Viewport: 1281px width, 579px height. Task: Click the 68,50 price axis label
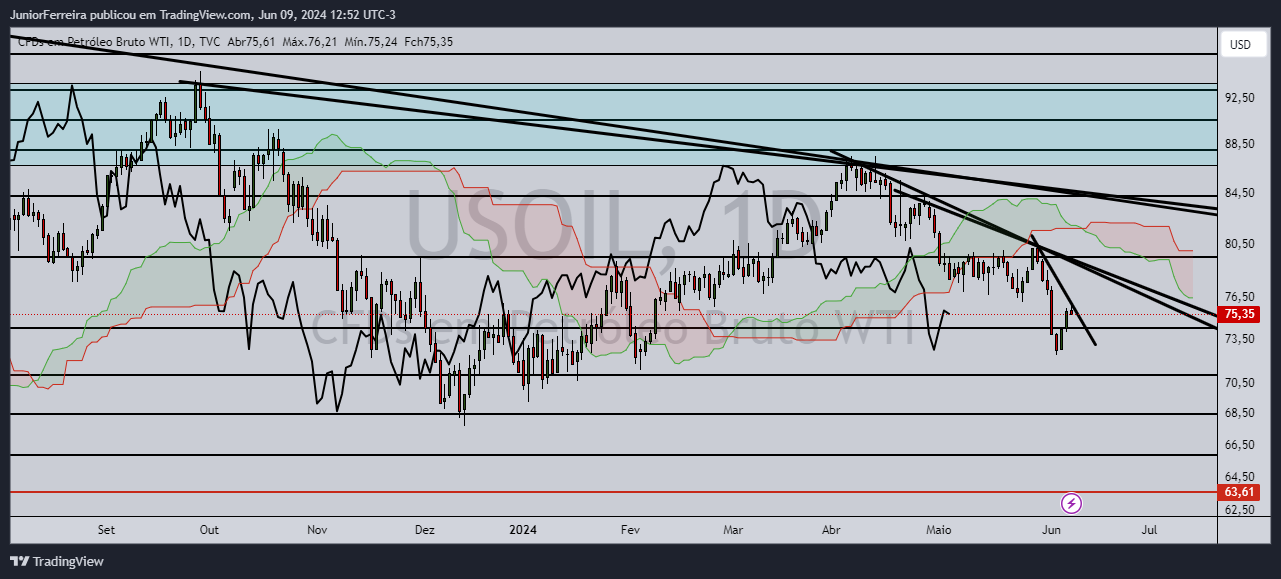pos(1240,413)
